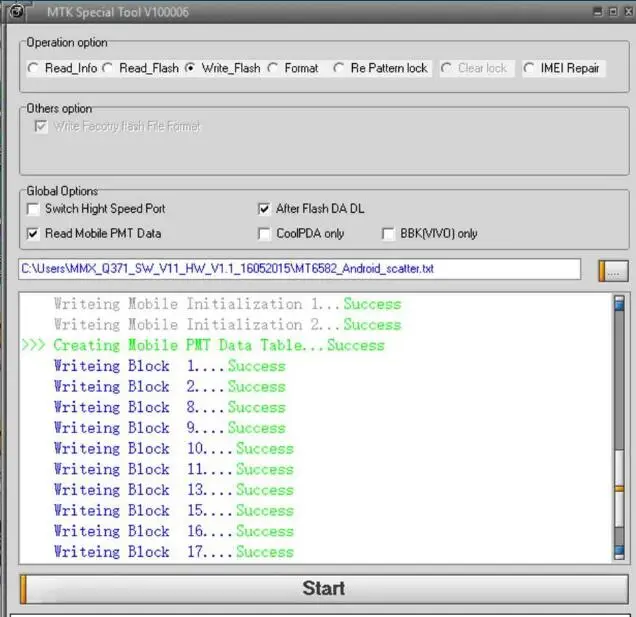Click the 'Writeing Block 1' log line
Image resolution: width=636 pixels, height=617 pixels.
point(170,366)
